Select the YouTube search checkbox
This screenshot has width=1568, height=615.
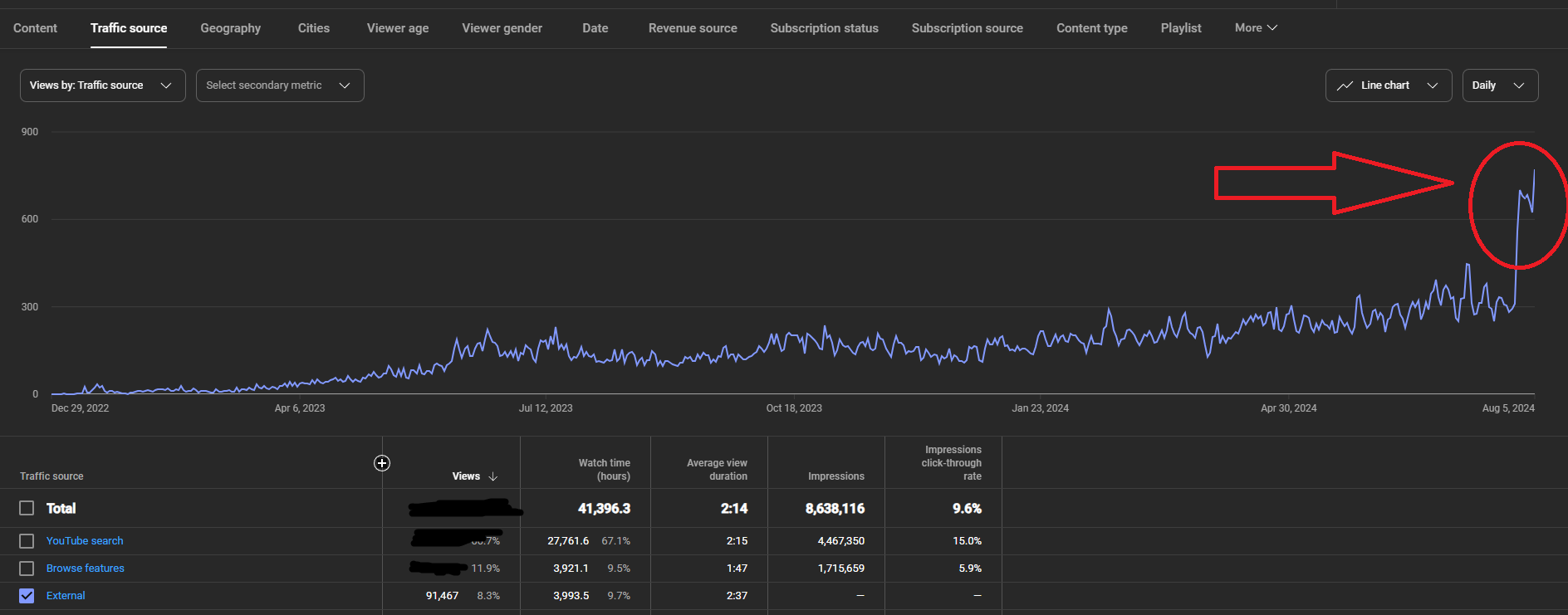pyautogui.click(x=27, y=541)
